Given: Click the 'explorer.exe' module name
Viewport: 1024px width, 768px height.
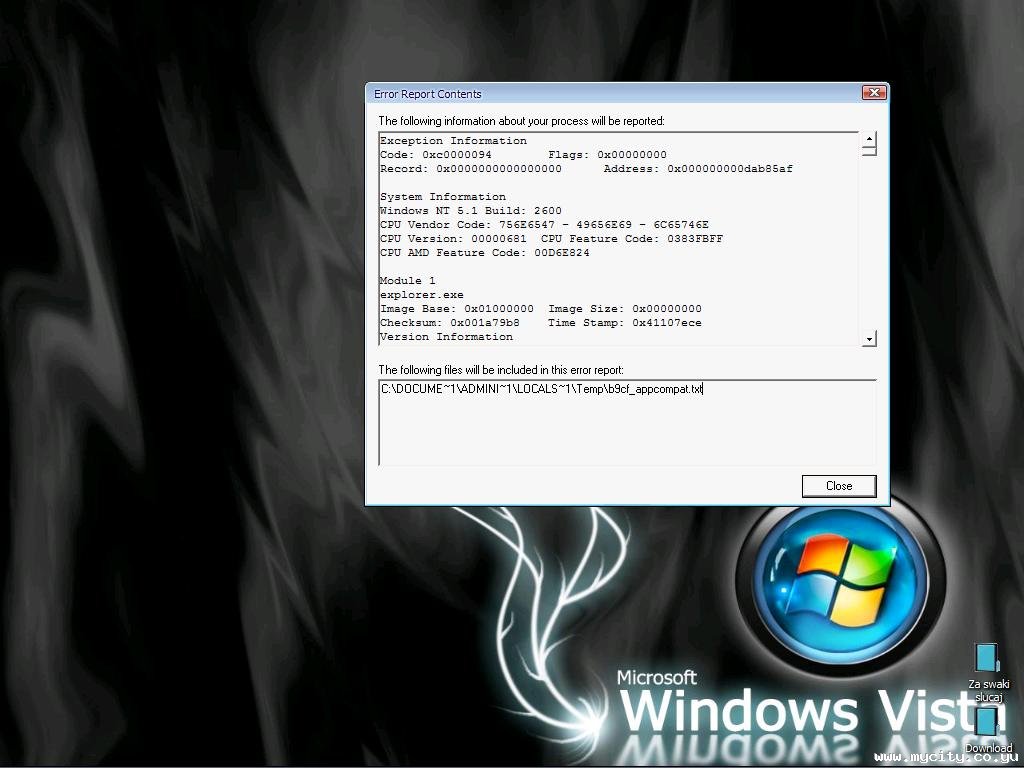Looking at the screenshot, I should click(x=421, y=295).
